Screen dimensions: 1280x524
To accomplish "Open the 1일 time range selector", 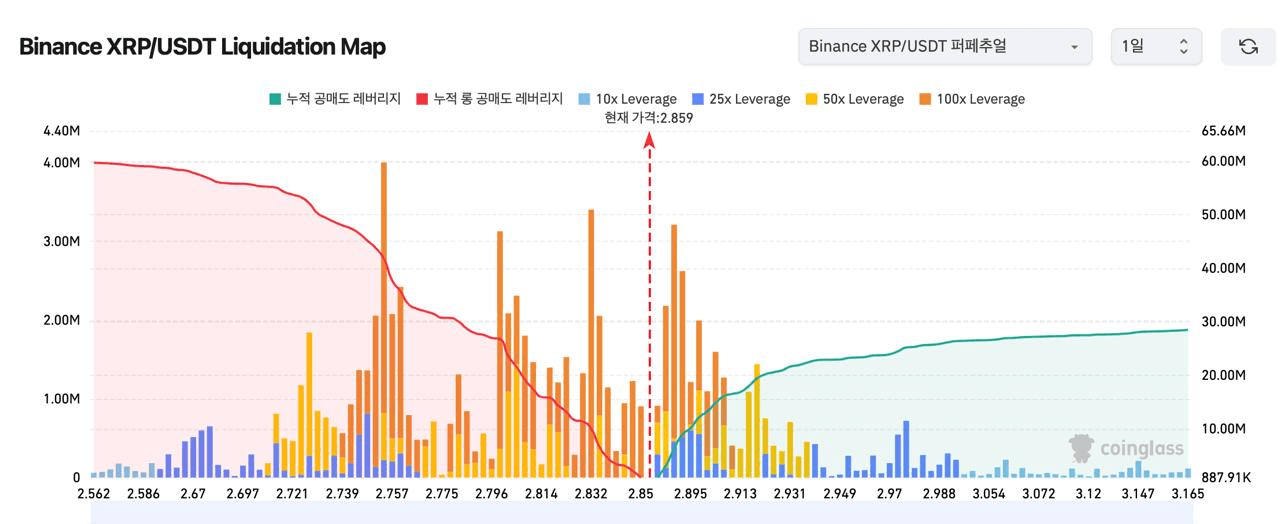I will click(1157, 47).
